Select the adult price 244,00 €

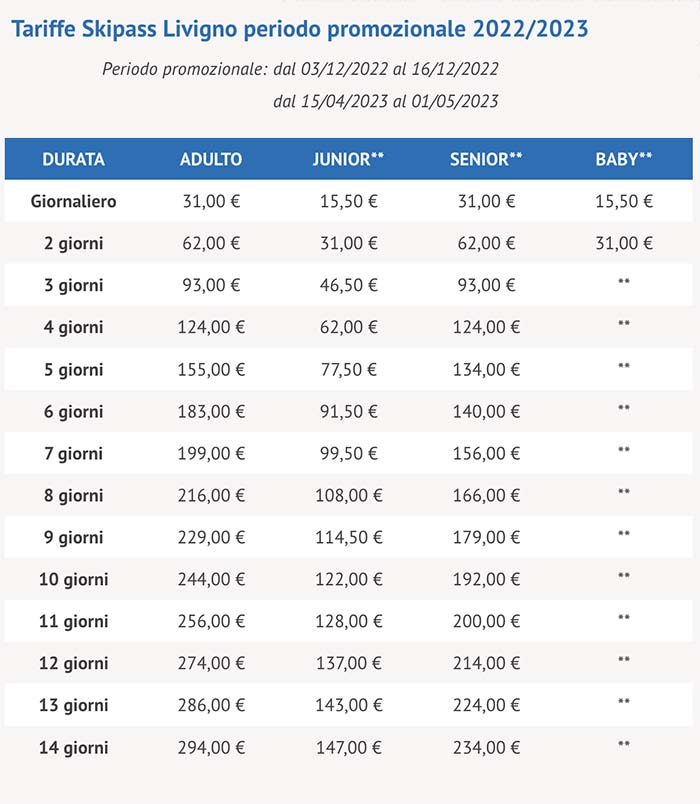coord(211,579)
